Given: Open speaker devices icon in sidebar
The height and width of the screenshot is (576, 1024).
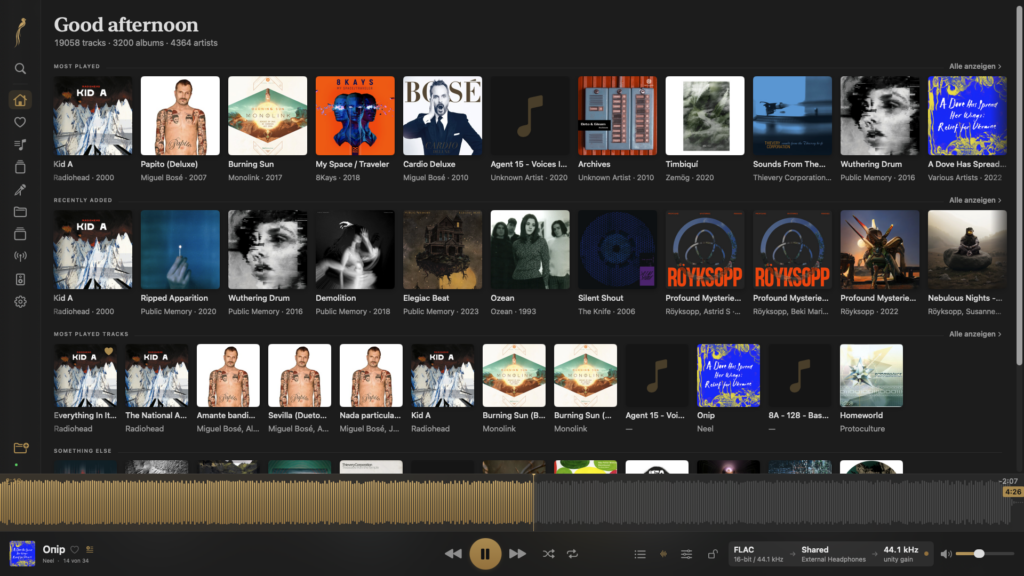Looking at the screenshot, I should coord(20,280).
